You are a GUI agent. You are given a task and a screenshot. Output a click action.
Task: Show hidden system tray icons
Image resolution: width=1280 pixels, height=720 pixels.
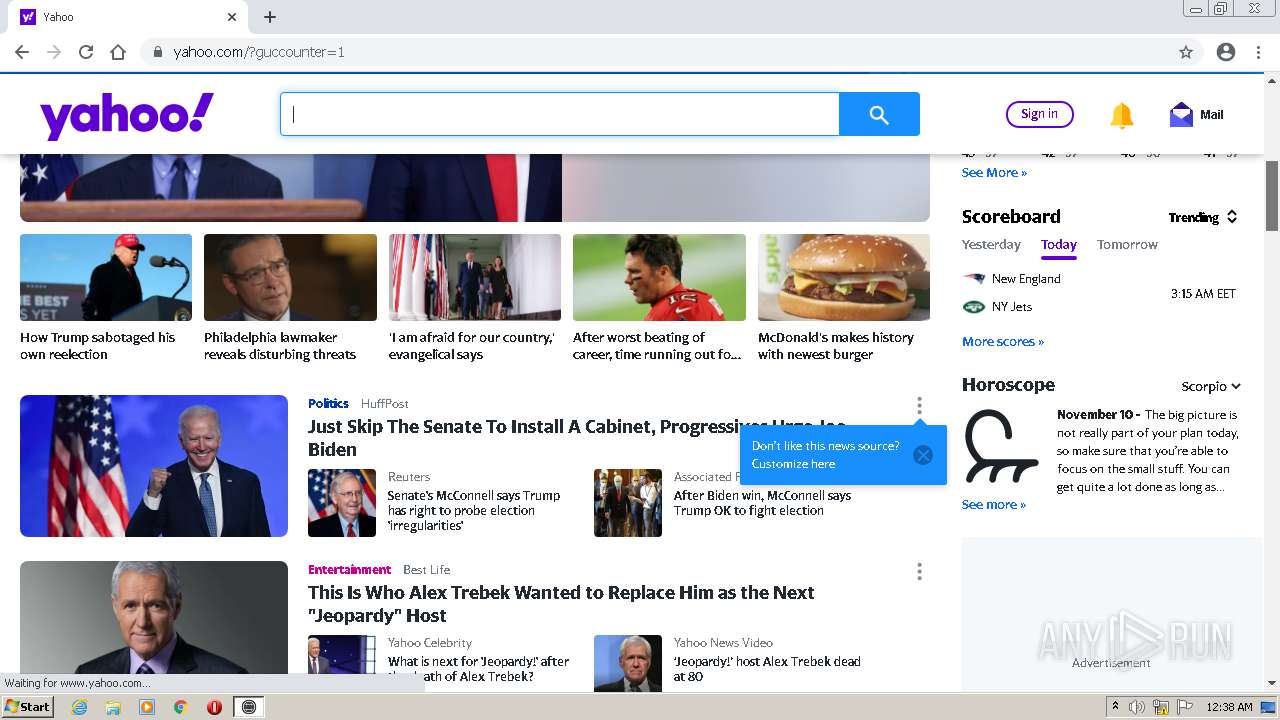[x=1115, y=707]
